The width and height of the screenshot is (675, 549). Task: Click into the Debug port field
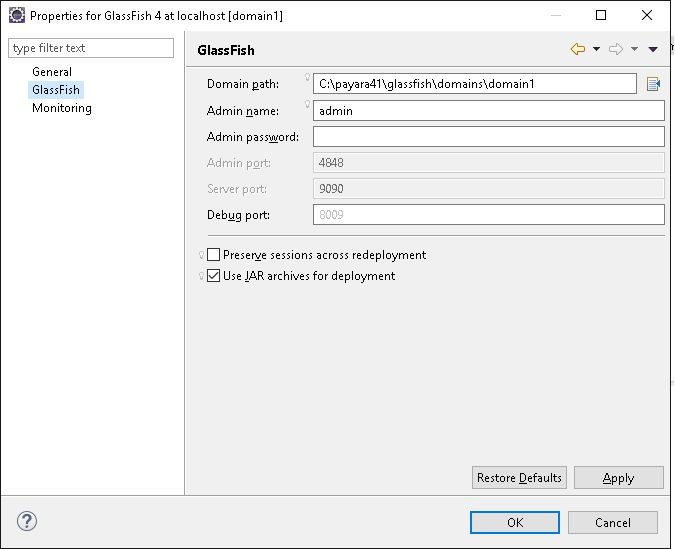point(489,214)
